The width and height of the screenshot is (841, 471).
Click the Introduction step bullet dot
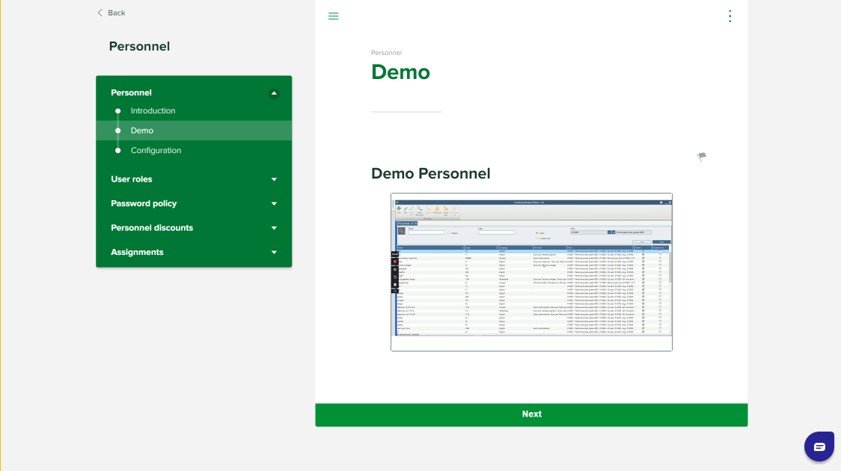pyautogui.click(x=118, y=111)
